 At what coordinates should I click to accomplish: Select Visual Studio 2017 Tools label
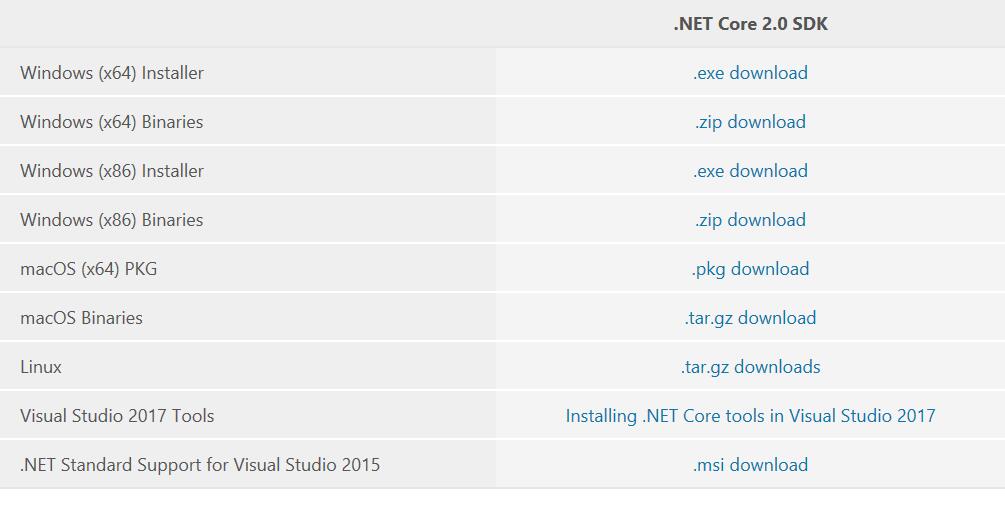[117, 415]
